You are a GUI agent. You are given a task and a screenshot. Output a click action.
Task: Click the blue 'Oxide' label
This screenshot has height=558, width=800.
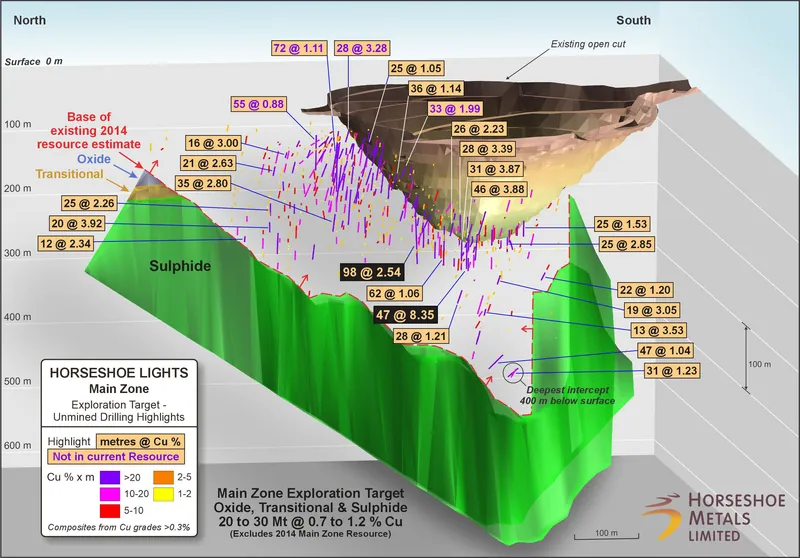pyautogui.click(x=94, y=159)
